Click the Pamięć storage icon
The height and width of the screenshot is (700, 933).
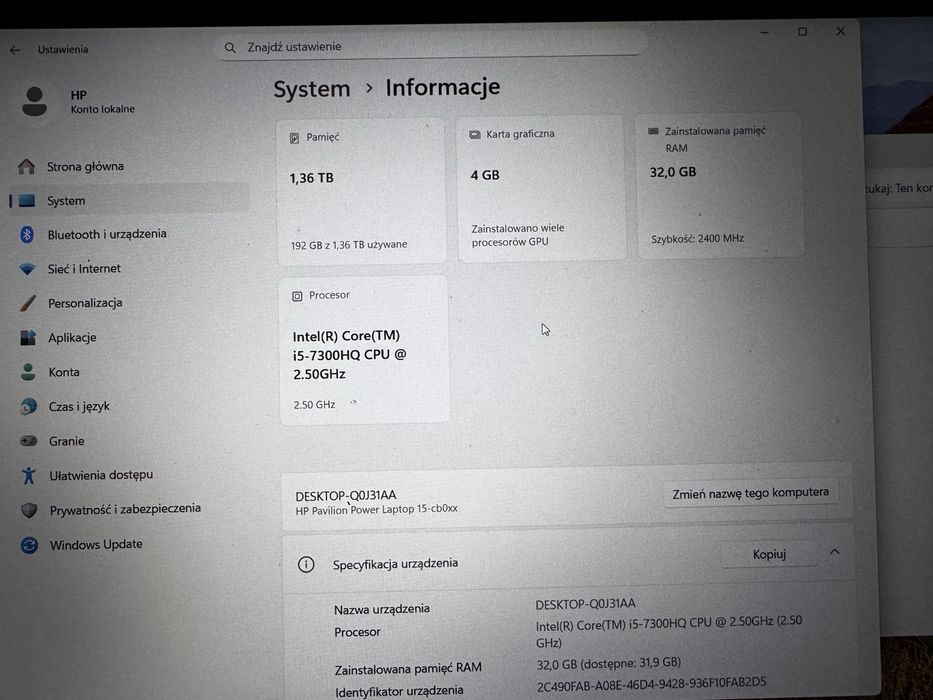(x=294, y=138)
